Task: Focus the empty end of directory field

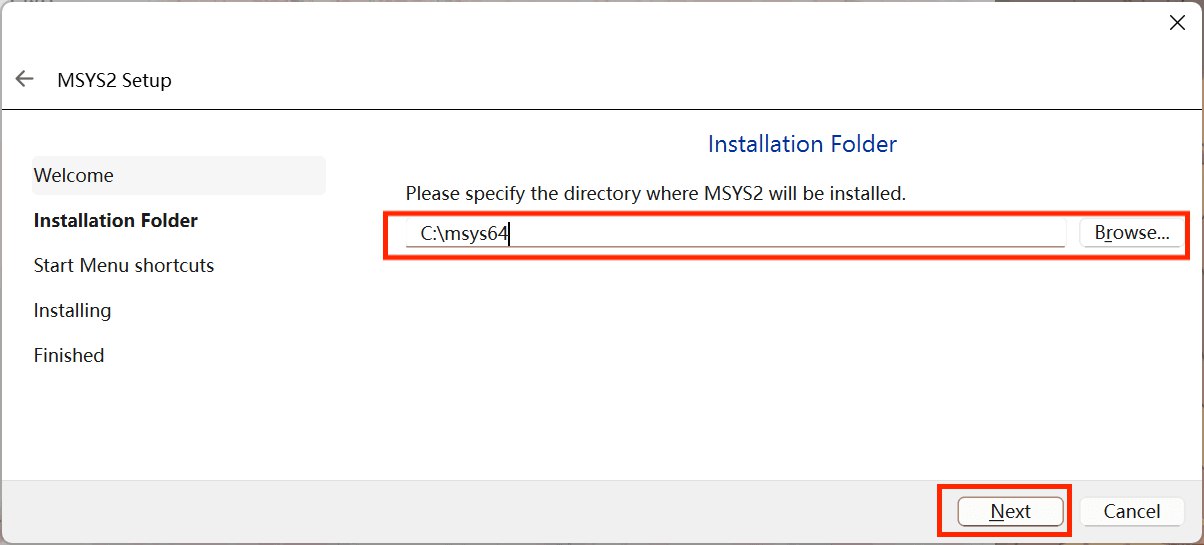Action: (x=788, y=233)
